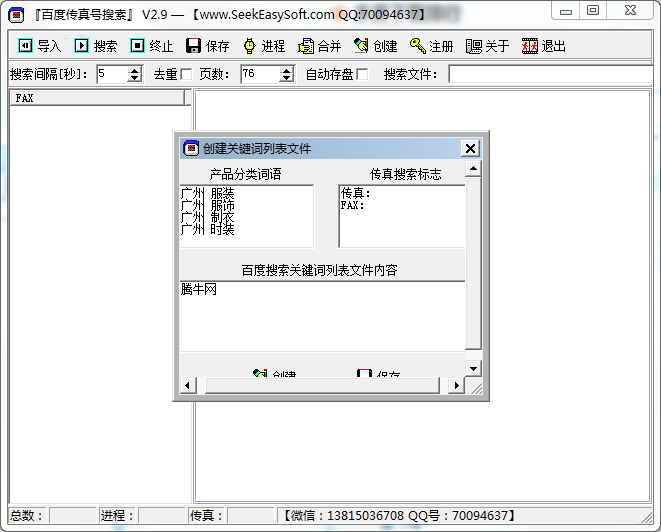The width and height of the screenshot is (661, 532).
Task: Enable the 自动存盘 auto-save checkbox
Action: (362, 75)
